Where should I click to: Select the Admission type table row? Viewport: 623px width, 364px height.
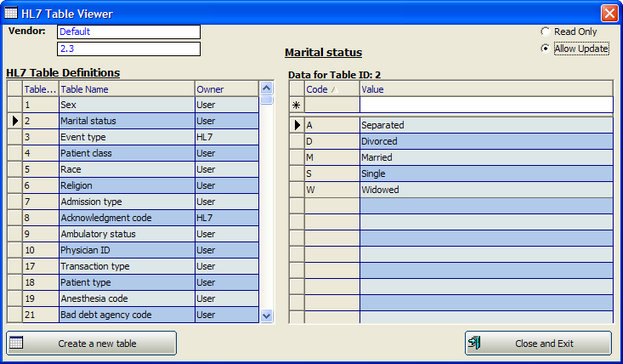[x=133, y=202]
